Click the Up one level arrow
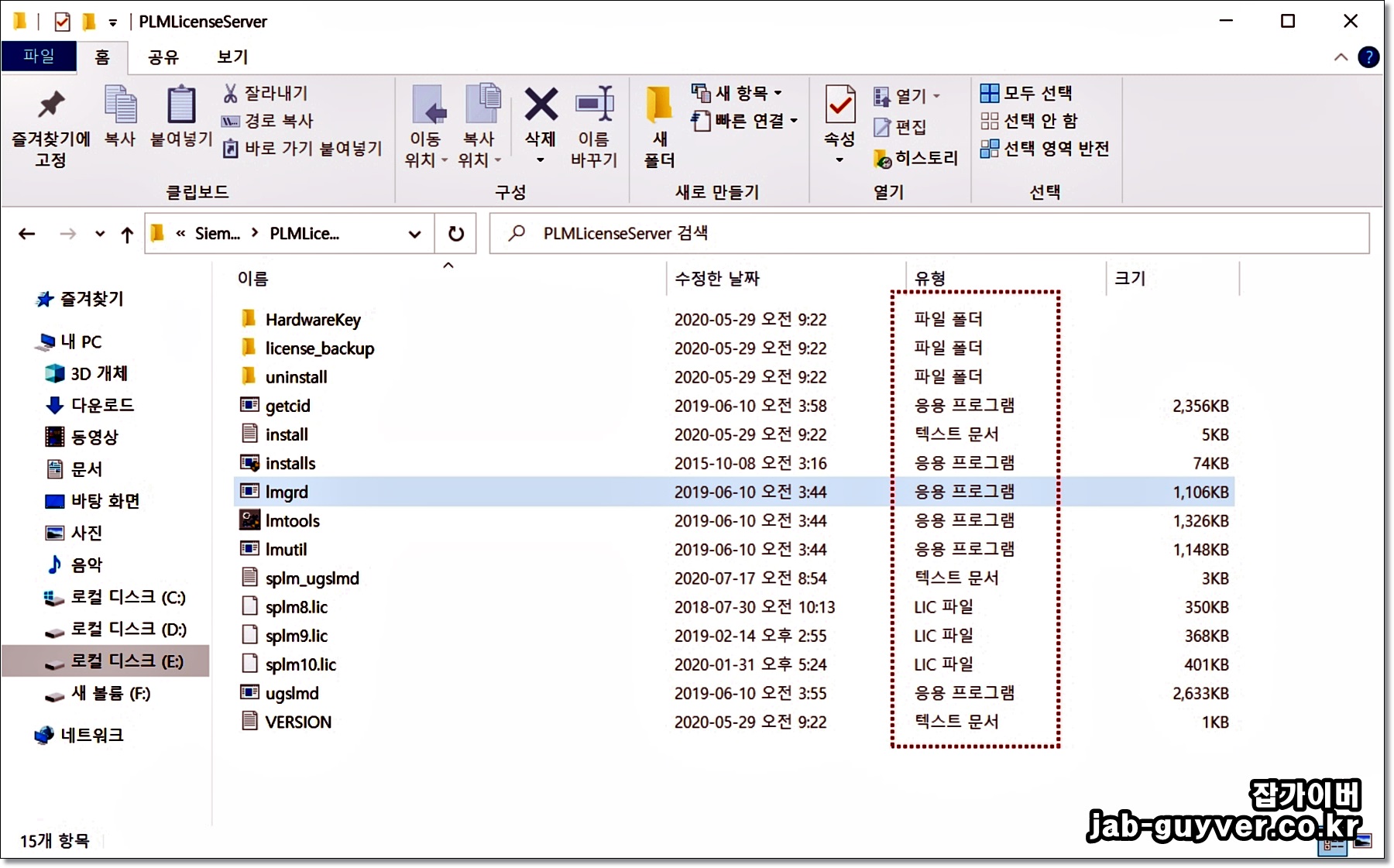 coord(128,234)
